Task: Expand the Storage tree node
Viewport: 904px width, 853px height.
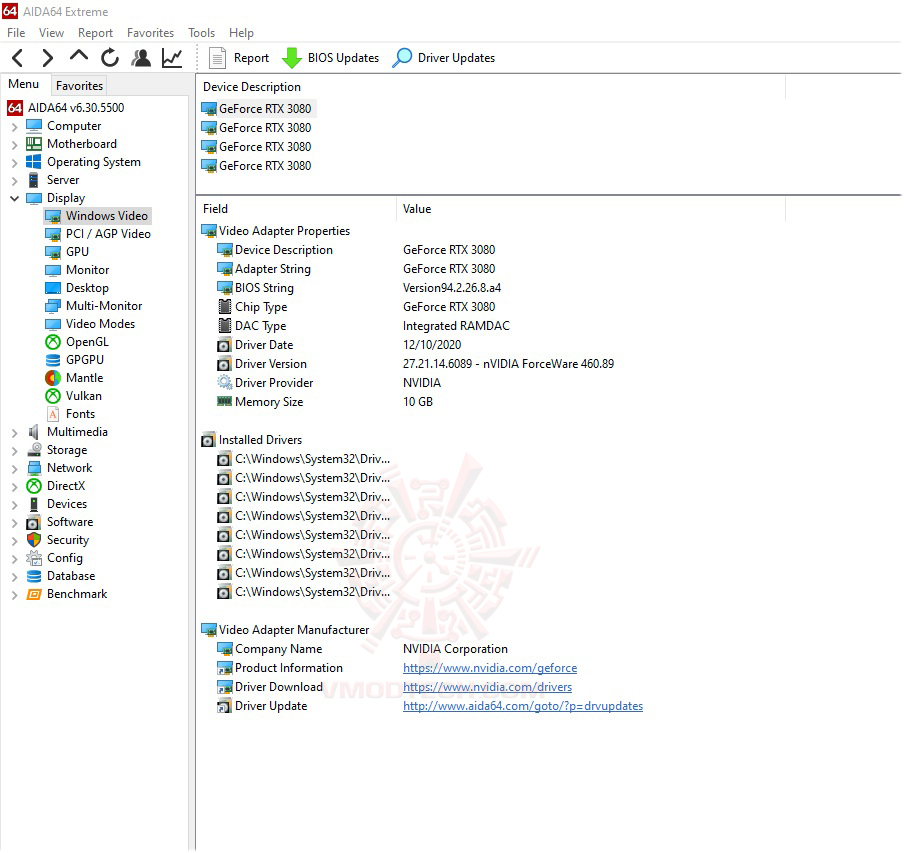Action: tap(14, 450)
